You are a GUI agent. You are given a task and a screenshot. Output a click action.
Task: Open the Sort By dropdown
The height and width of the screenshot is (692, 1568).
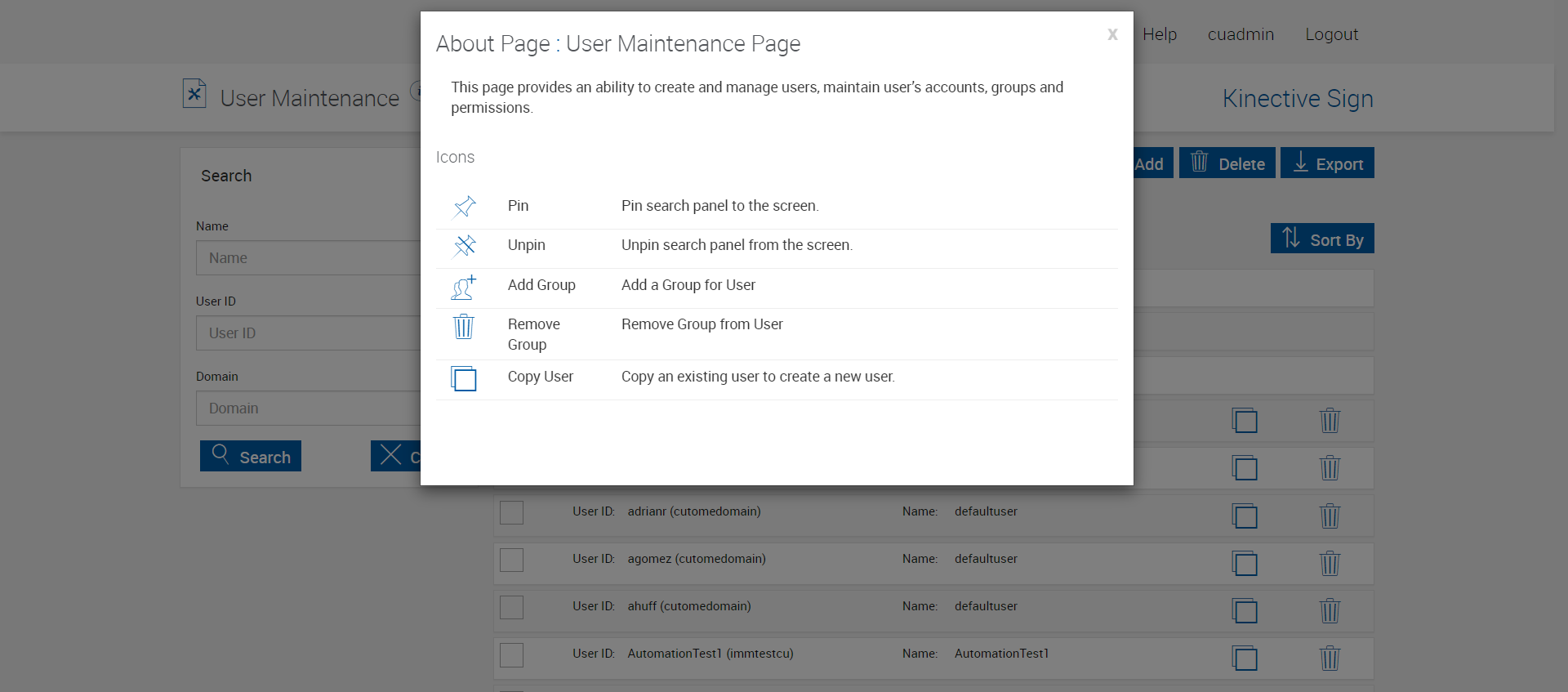pyautogui.click(x=1321, y=239)
